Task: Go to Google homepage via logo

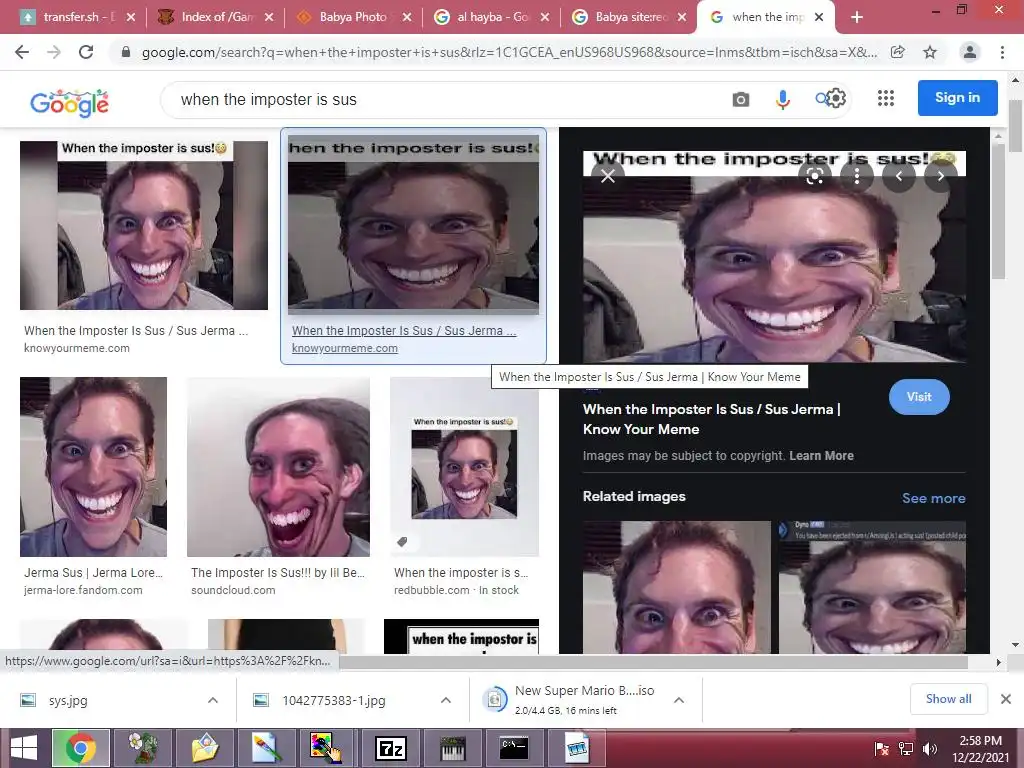Action: [70, 103]
